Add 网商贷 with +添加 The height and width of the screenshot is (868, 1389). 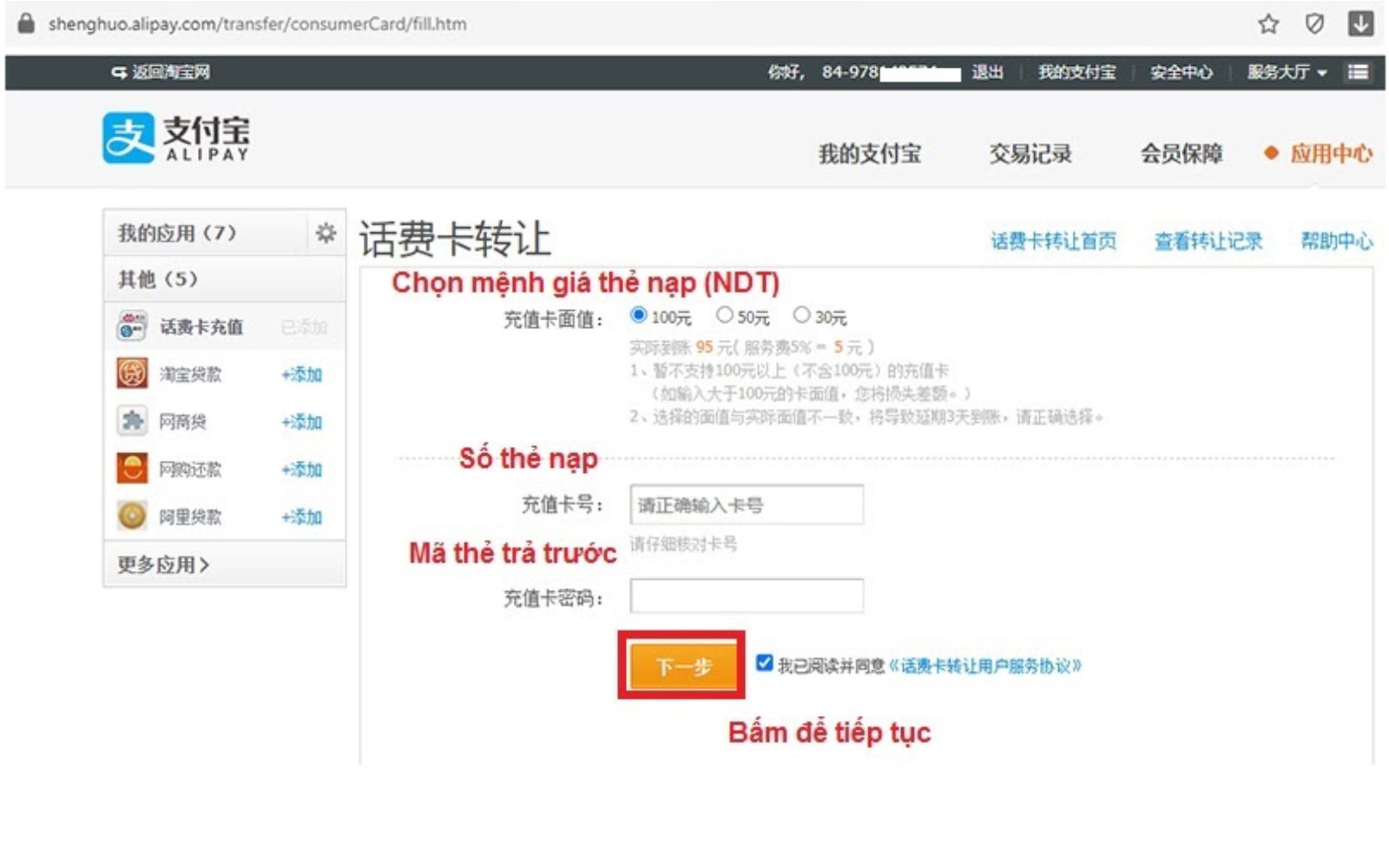click(301, 422)
